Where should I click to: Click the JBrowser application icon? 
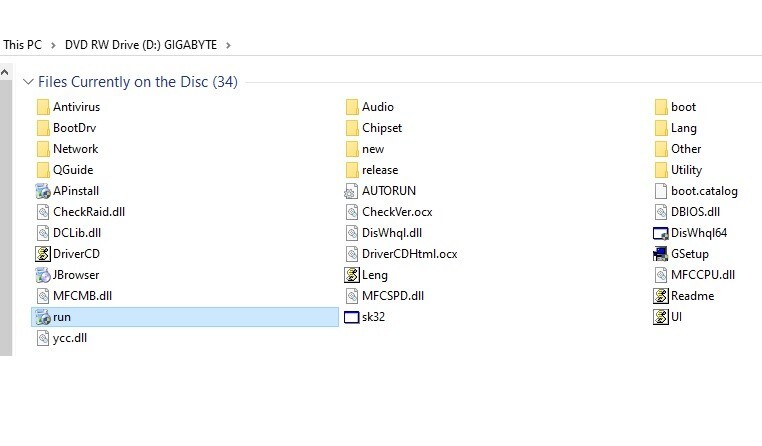coord(43,275)
